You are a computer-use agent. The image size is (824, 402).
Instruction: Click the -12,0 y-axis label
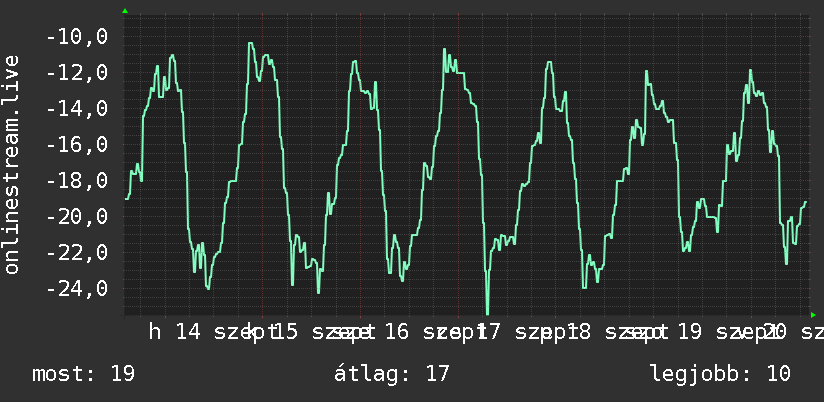tap(77, 73)
